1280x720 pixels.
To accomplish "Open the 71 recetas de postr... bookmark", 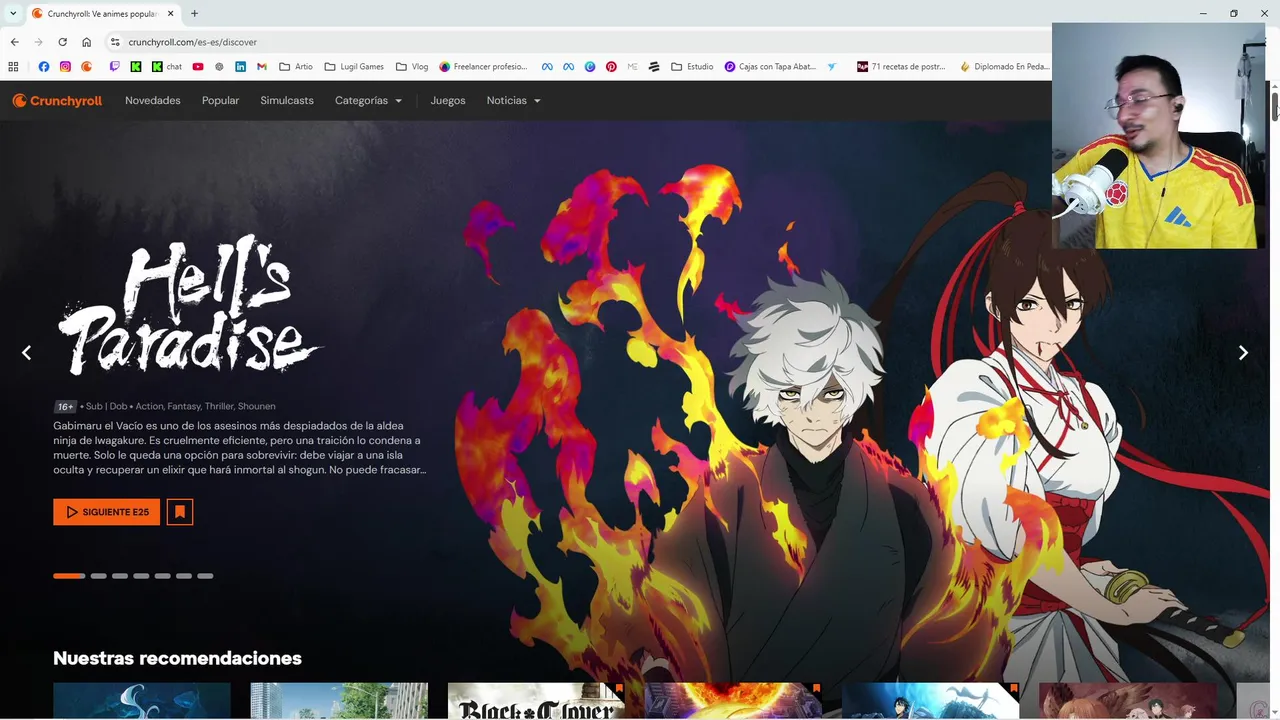I will 901,67.
